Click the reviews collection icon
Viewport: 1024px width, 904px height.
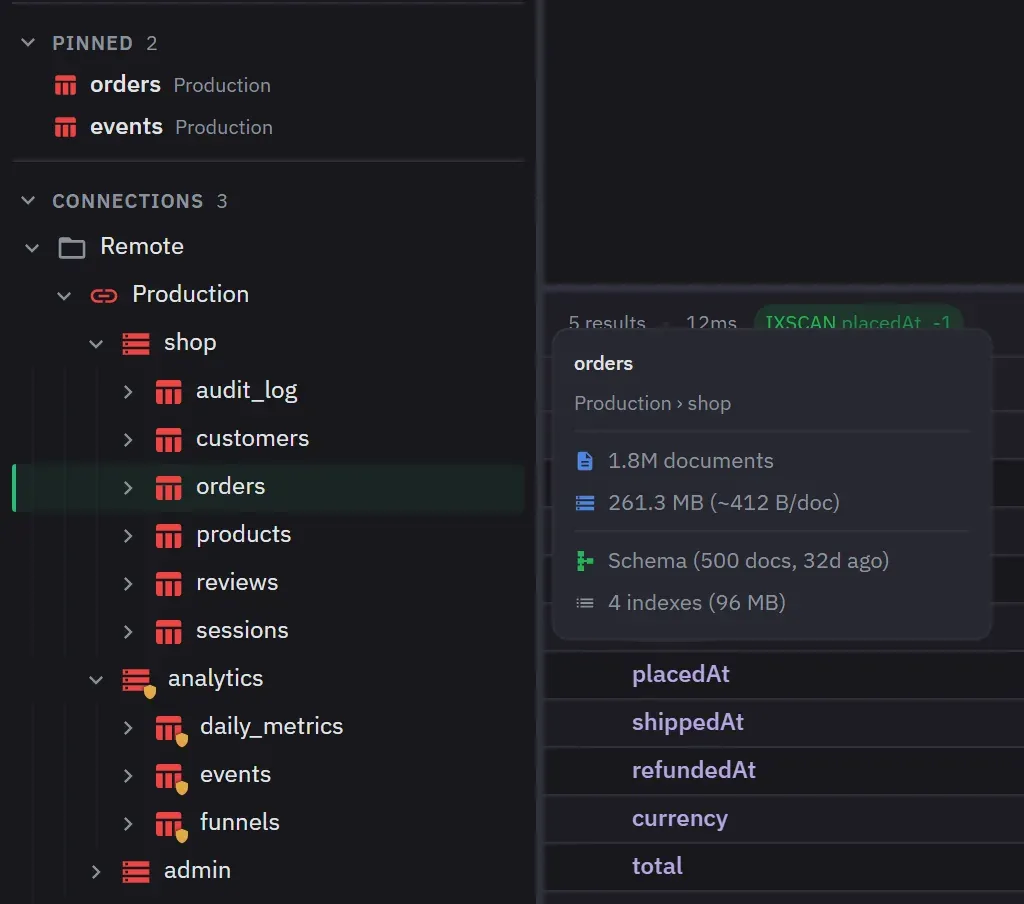tap(168, 584)
